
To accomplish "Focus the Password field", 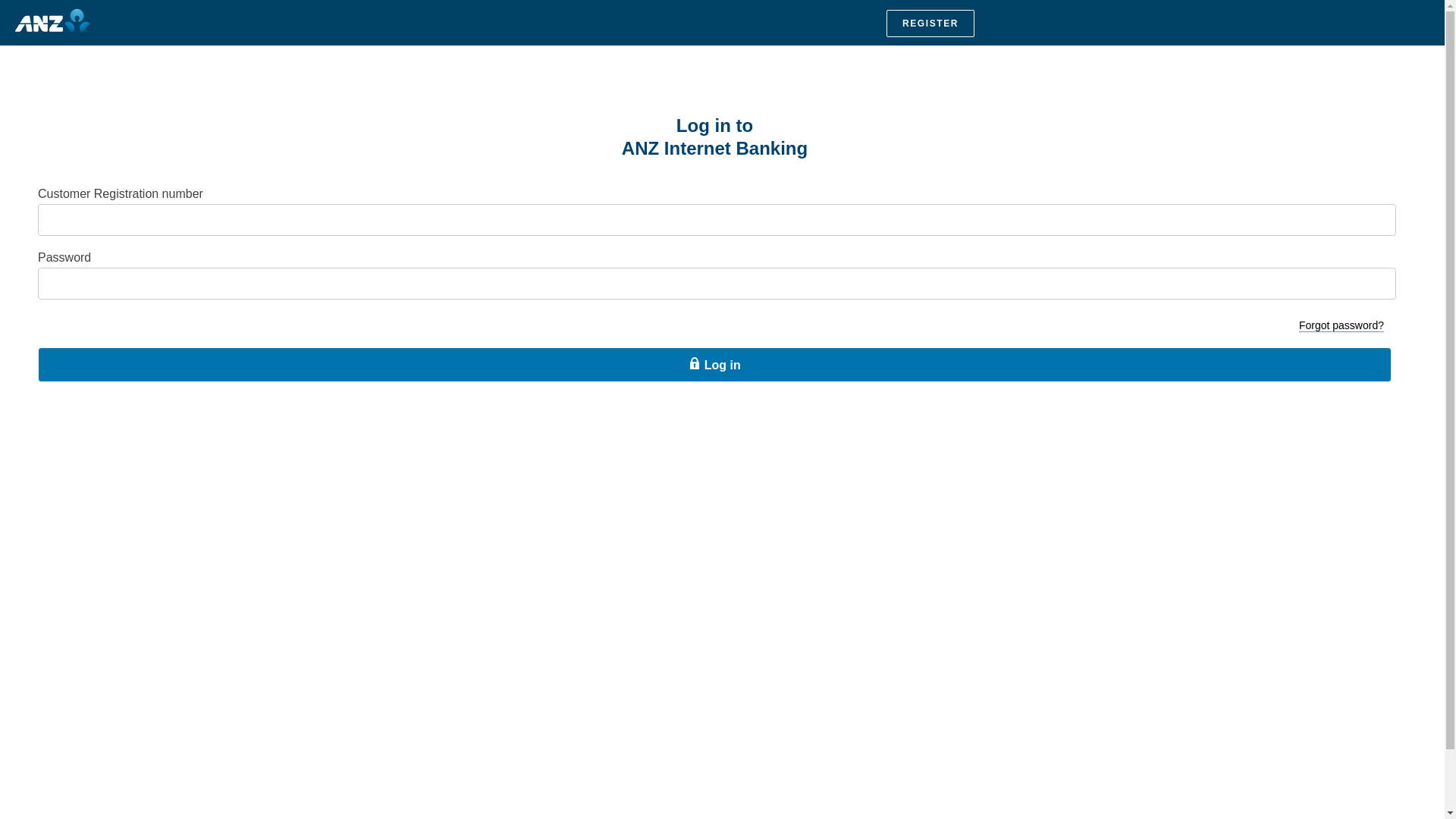I will click(x=717, y=284).
